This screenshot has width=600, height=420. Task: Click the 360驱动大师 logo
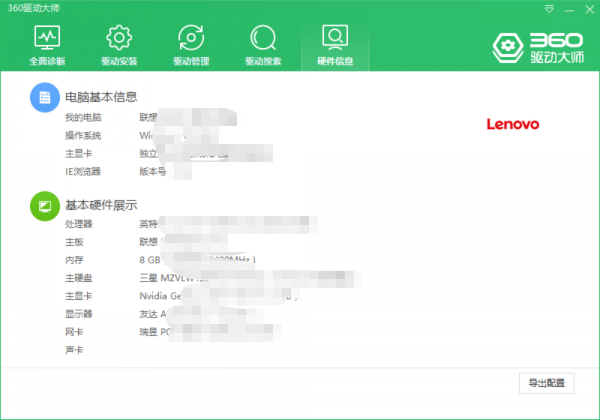538,47
